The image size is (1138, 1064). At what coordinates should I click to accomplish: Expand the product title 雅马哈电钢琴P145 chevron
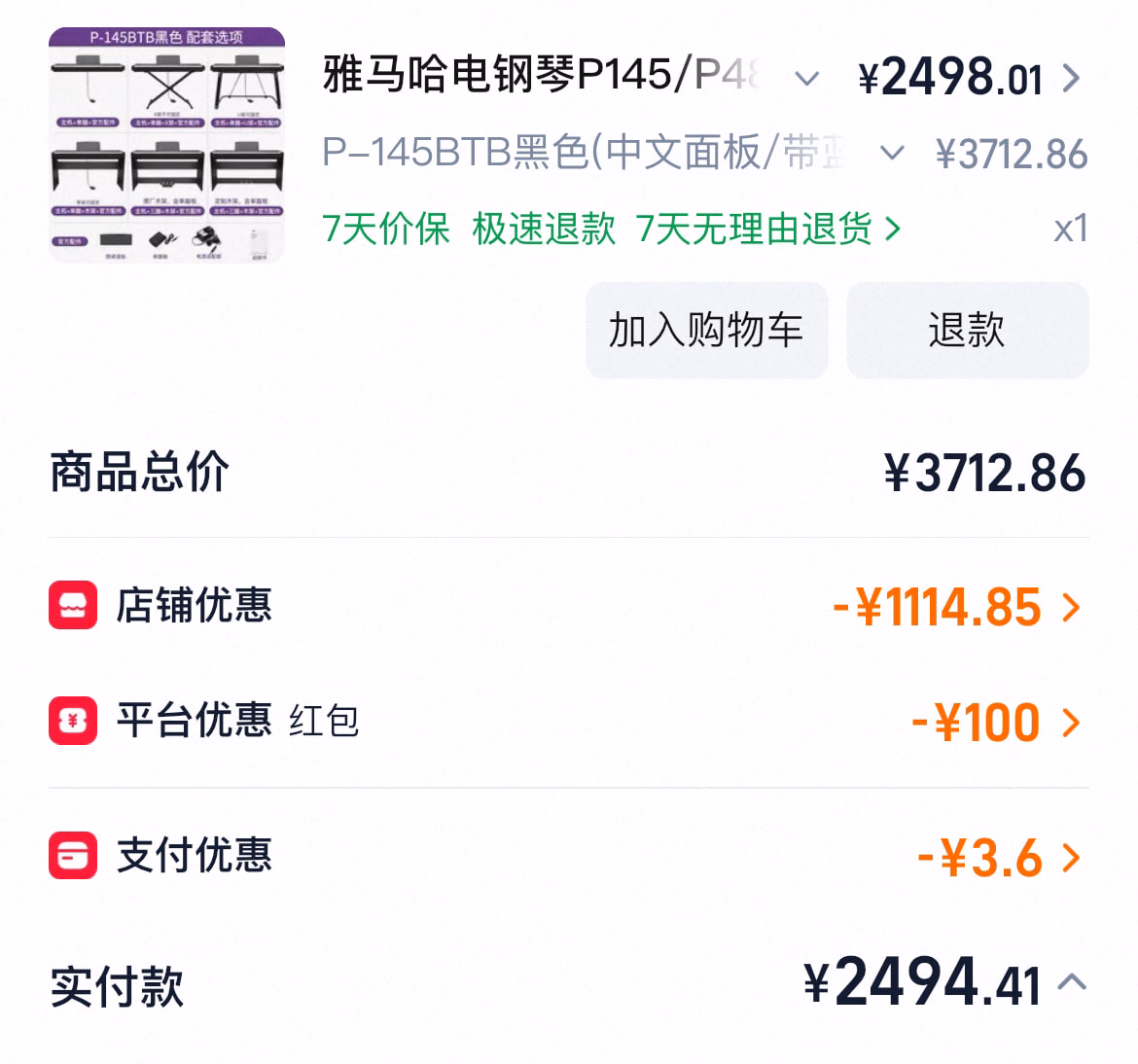[807, 78]
